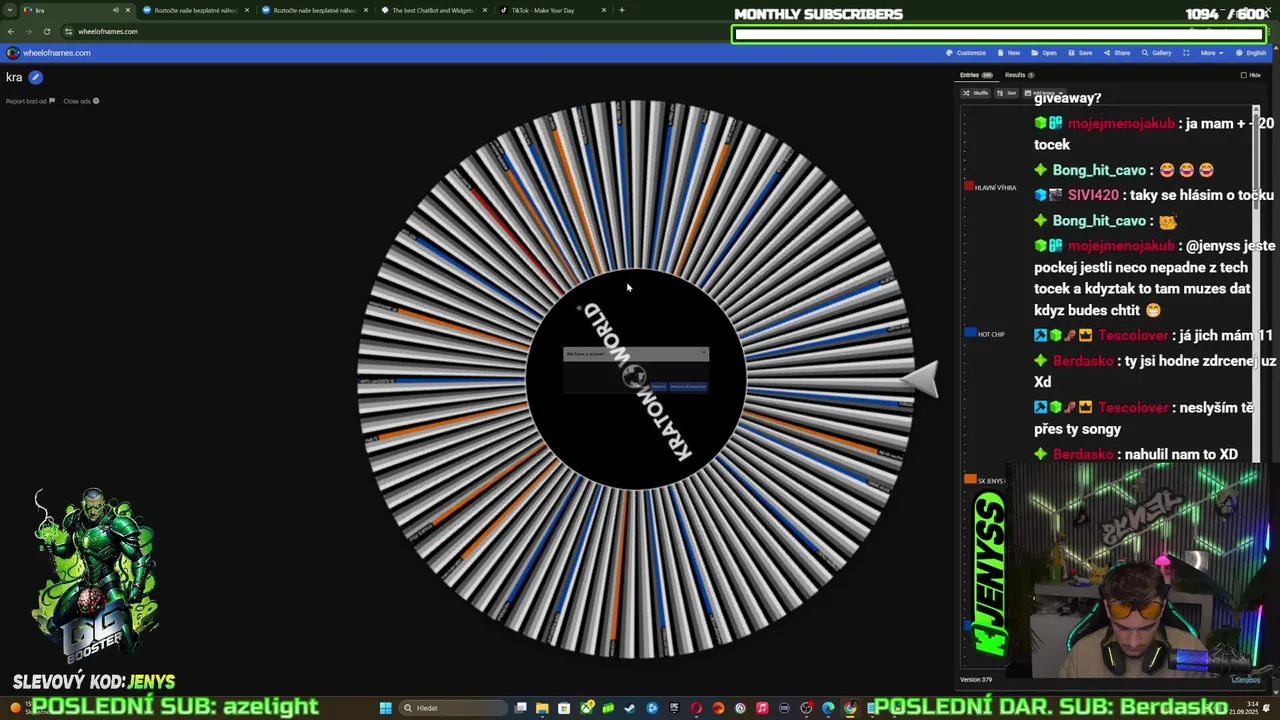The width and height of the screenshot is (1280, 720).
Task: Check the Hide checkbox
Action: point(1244,75)
